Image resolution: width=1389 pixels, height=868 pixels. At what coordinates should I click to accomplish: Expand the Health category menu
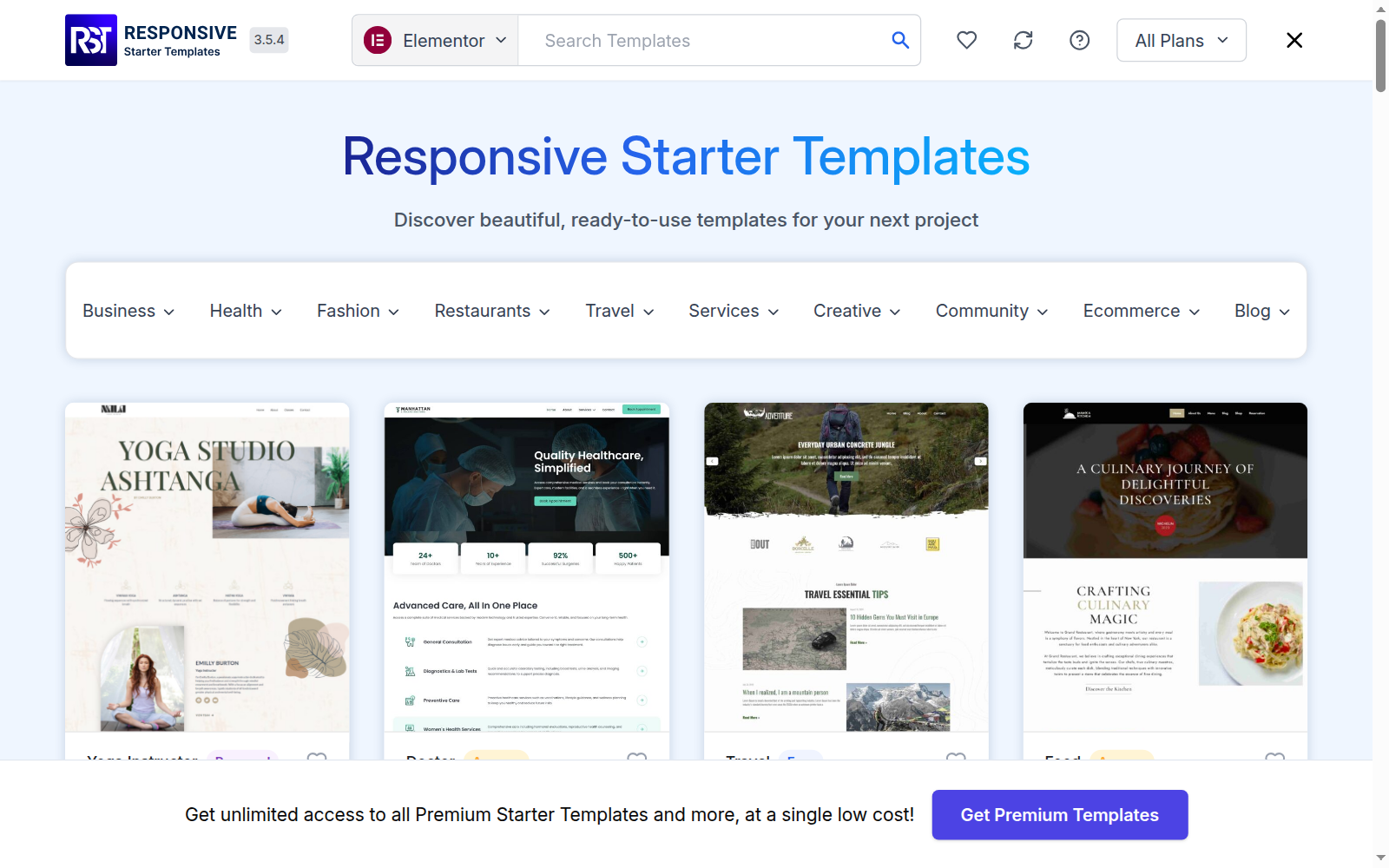click(x=246, y=311)
